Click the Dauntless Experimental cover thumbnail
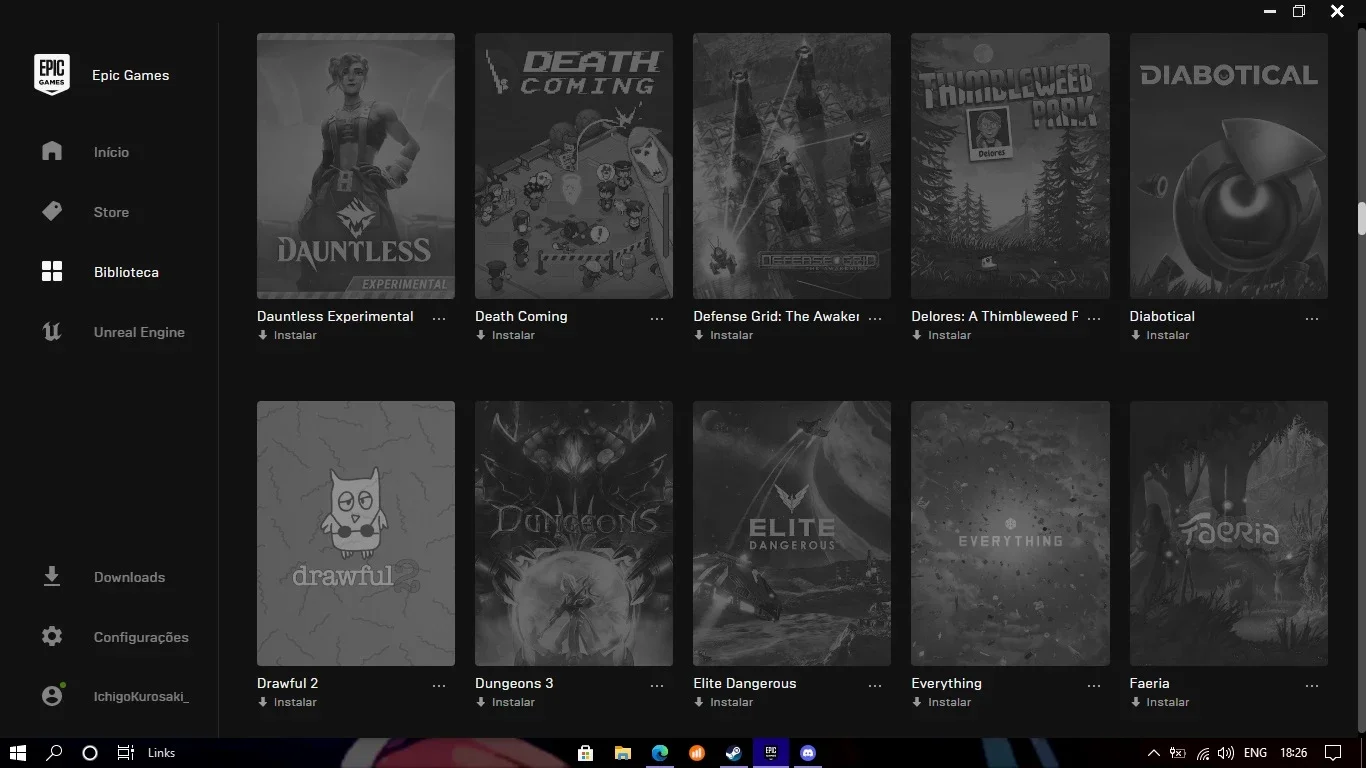1366x768 pixels. coord(356,166)
